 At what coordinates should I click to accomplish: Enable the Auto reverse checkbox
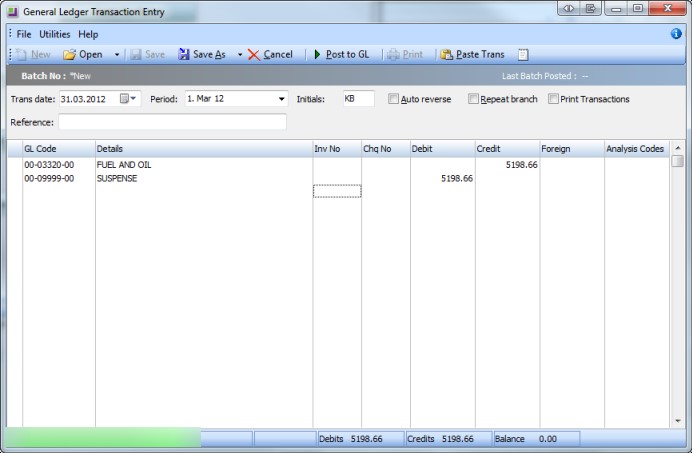[x=393, y=99]
